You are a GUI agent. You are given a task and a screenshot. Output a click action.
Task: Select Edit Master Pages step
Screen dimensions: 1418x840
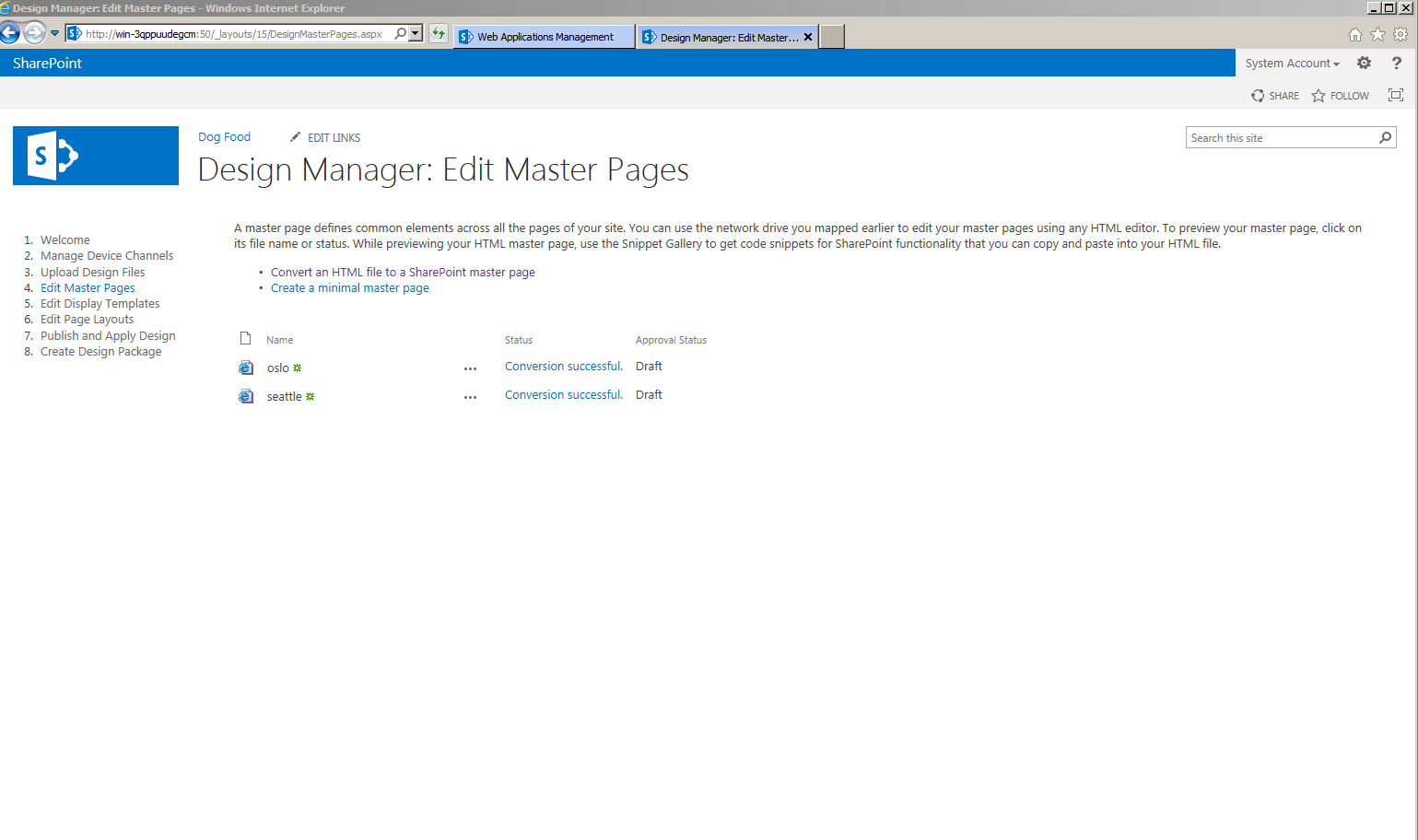tap(88, 287)
